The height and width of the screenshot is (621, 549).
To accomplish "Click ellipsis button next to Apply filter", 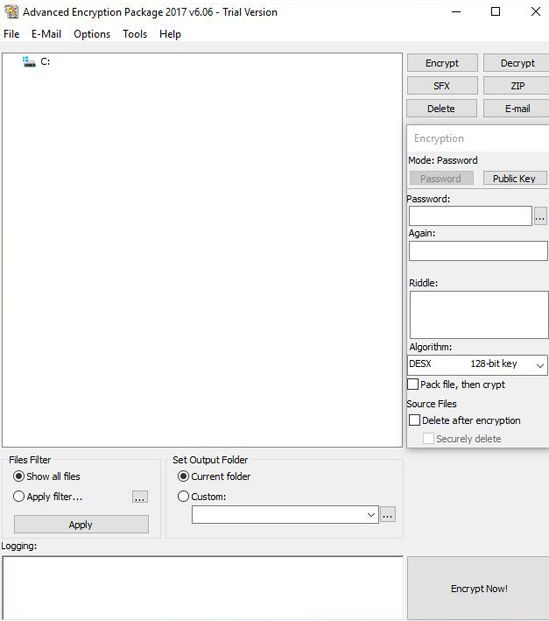I will 140,497.
